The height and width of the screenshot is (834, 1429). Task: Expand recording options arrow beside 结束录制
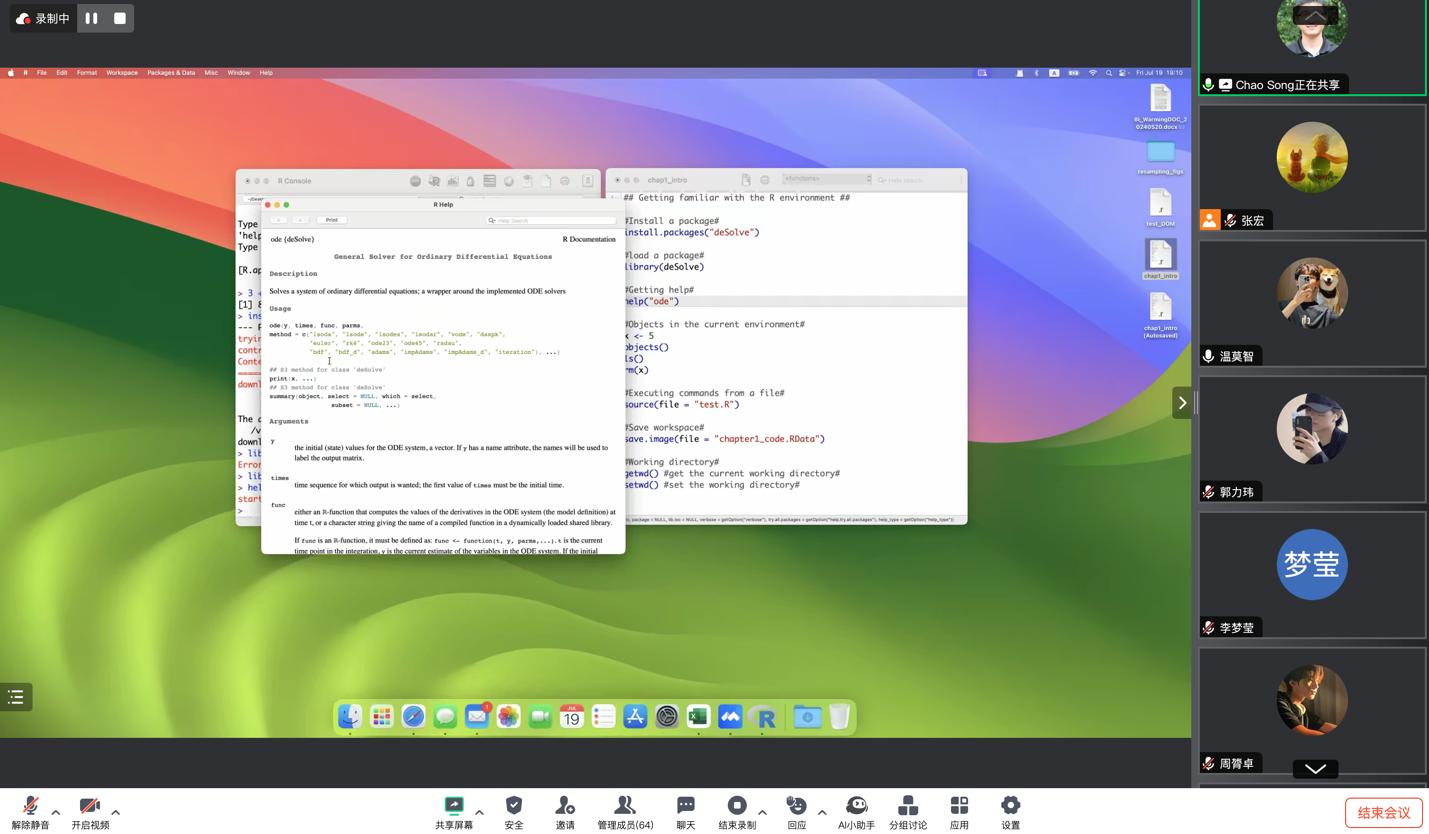(x=763, y=812)
